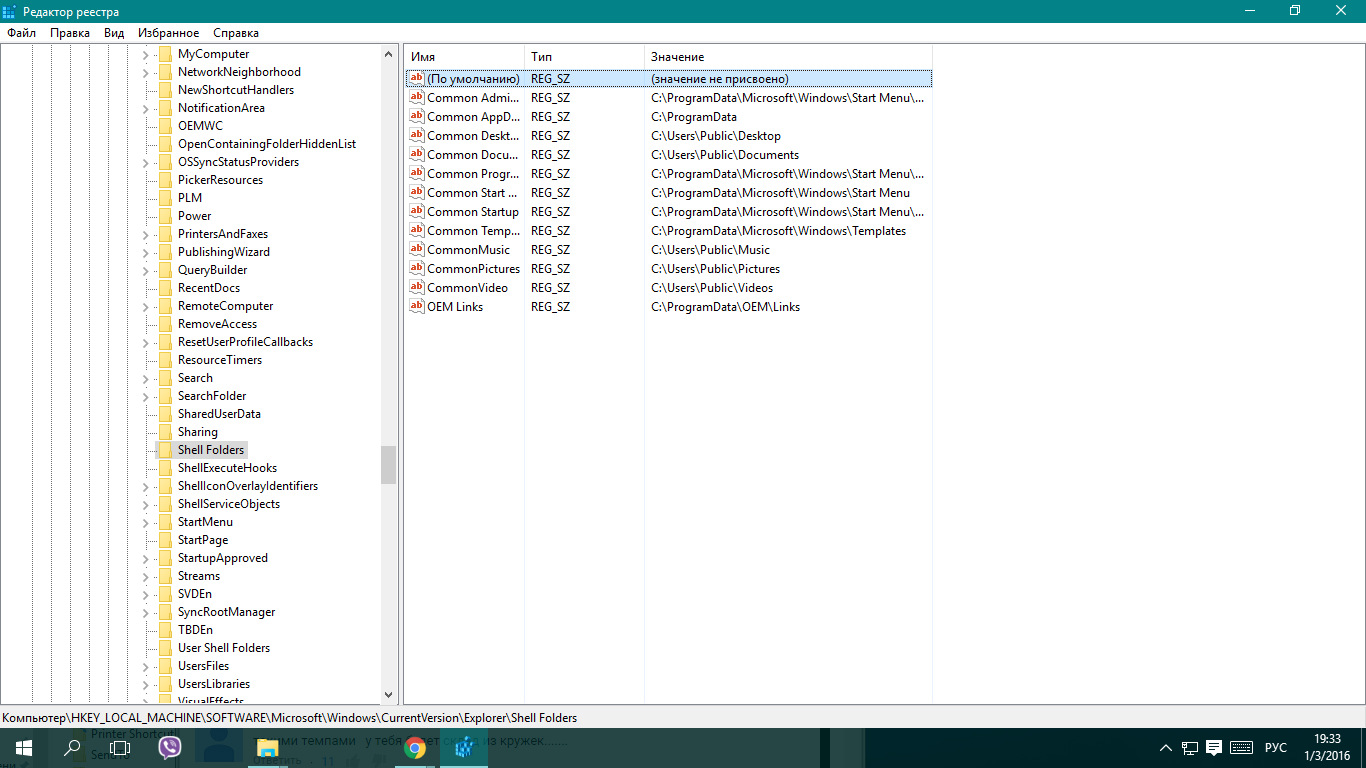The image size is (1366, 768).
Task: Click the tree scrollbar down arrow
Action: (388, 695)
